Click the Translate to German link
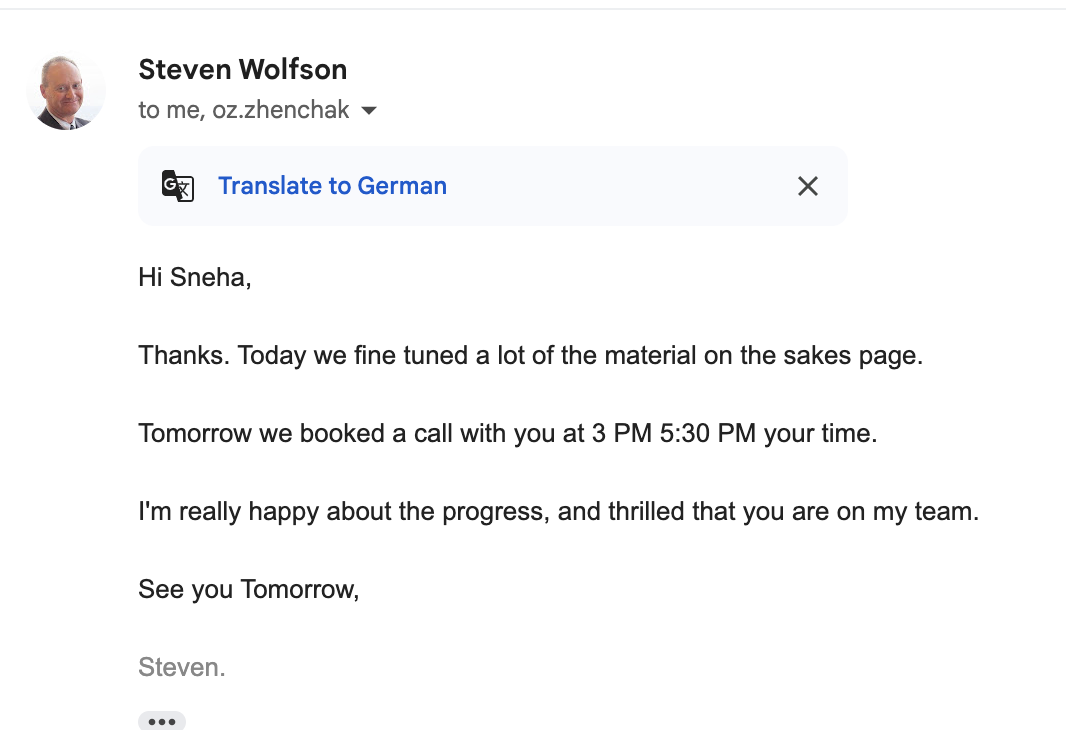 point(332,186)
